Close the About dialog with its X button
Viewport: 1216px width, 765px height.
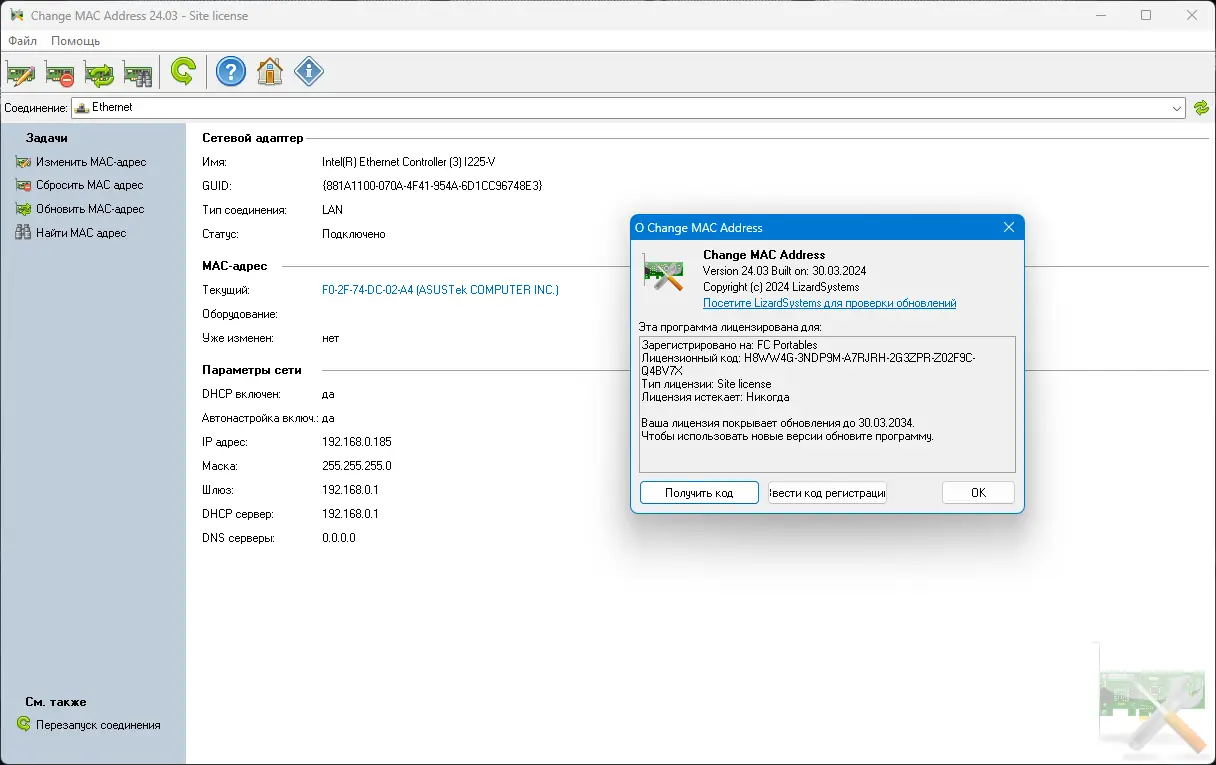pos(1009,228)
